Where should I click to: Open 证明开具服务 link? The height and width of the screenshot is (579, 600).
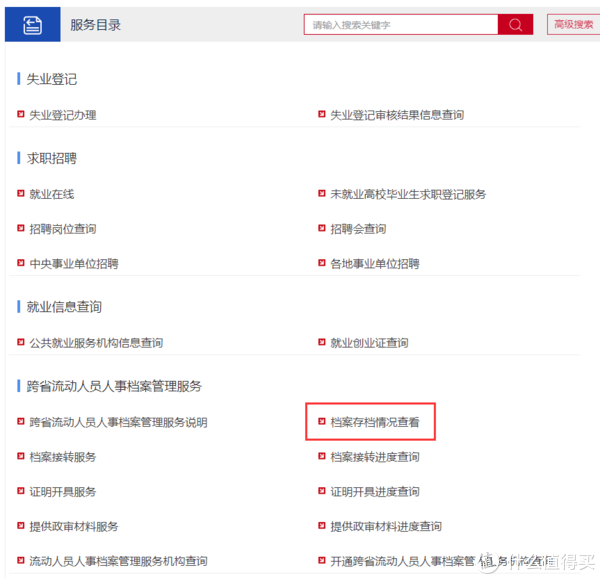[63, 492]
